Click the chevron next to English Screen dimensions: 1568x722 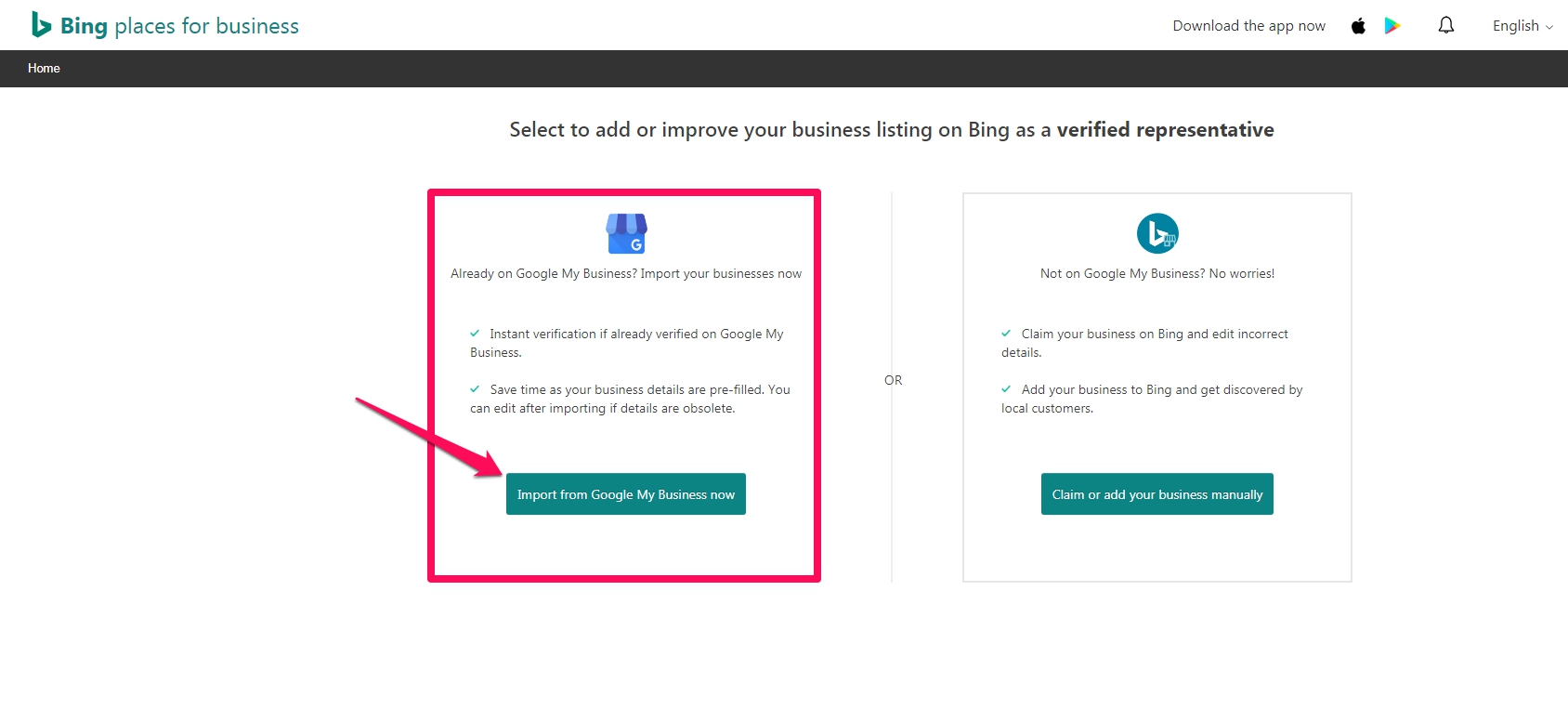[x=1548, y=27]
